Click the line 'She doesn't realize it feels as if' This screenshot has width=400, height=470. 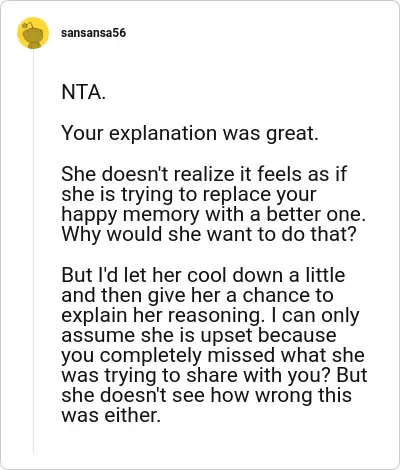[204, 174]
